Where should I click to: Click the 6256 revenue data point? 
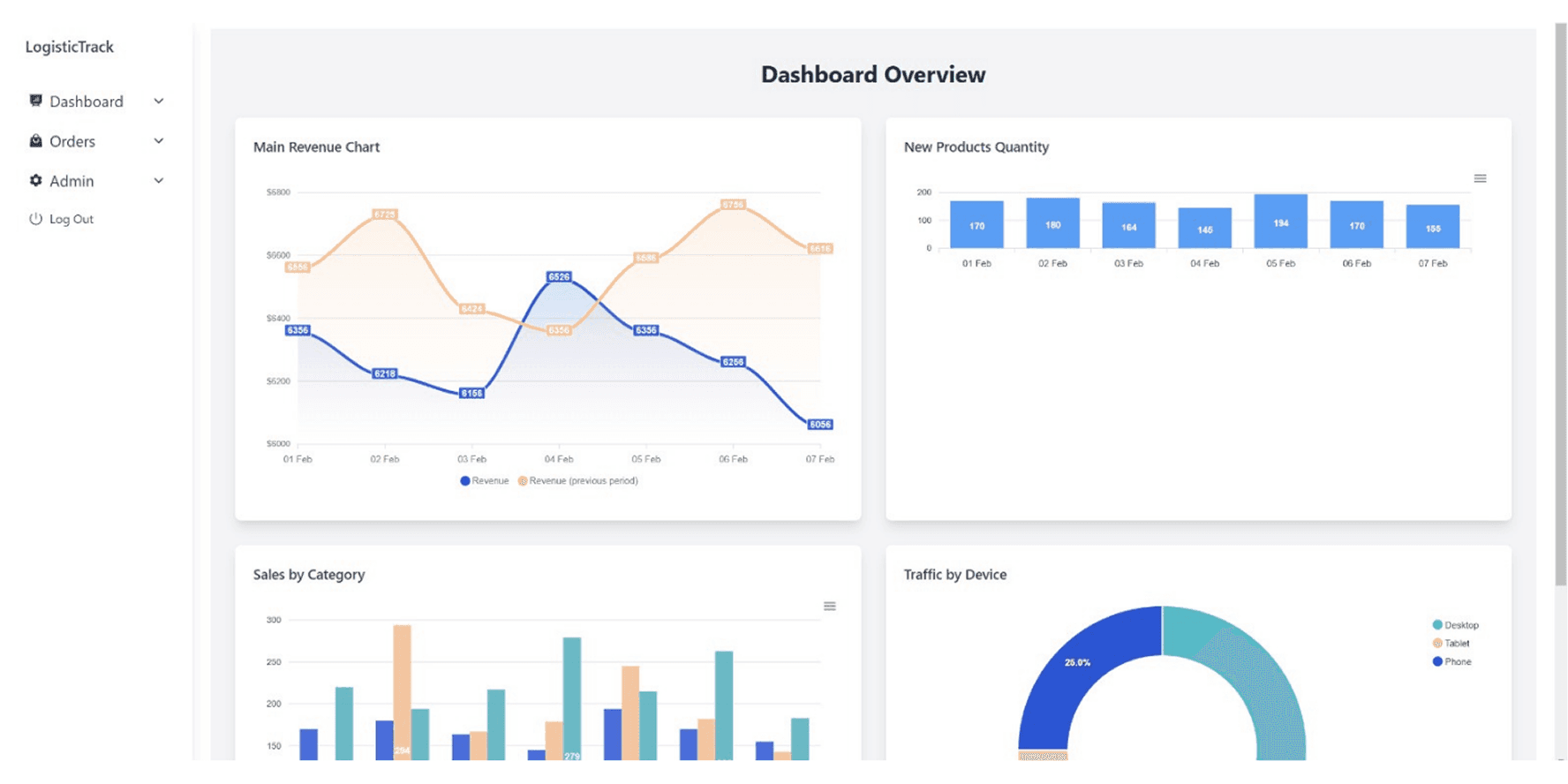point(733,362)
